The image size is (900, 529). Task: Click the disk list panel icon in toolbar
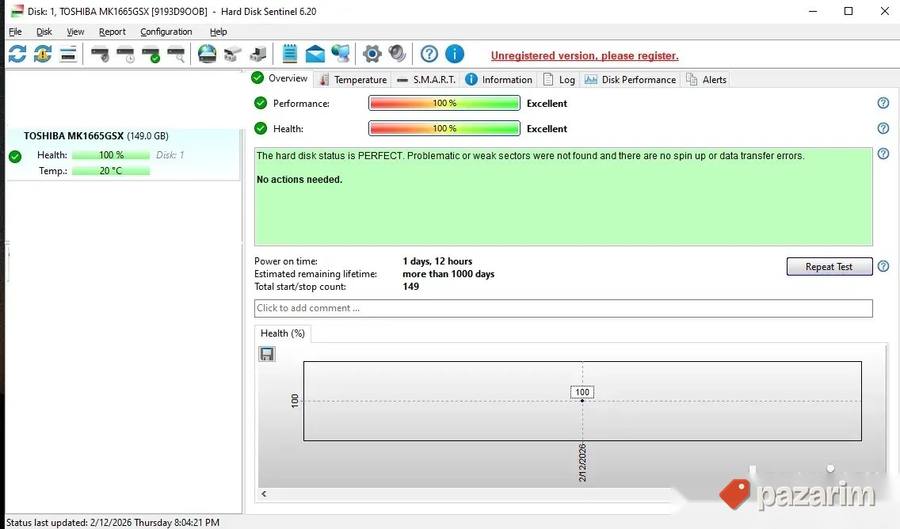point(68,55)
